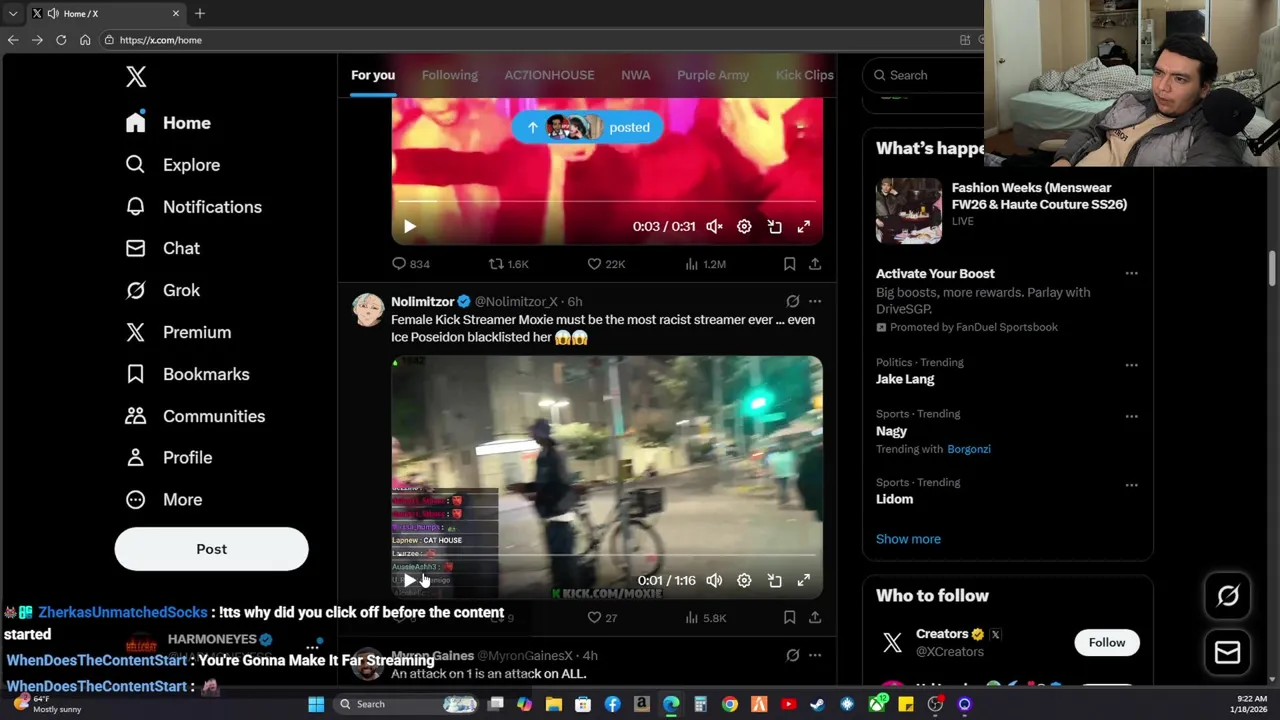1280x720 pixels.
Task: Play the top video at 0:03 / 0:31
Action: 410,227
